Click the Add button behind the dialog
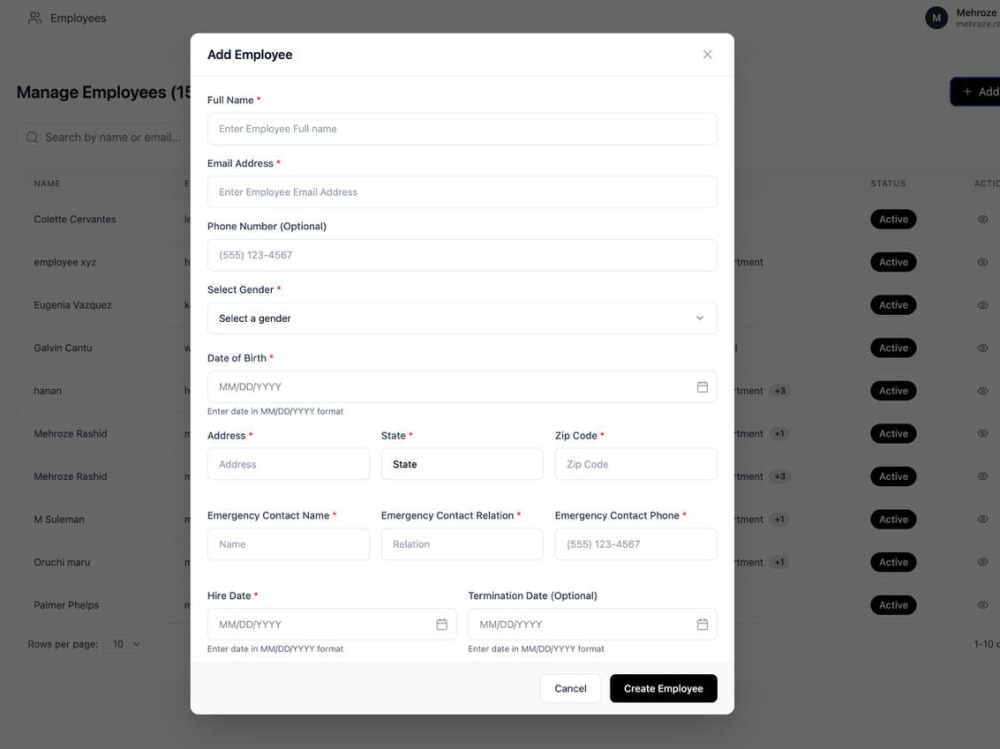This screenshot has width=1000, height=749. [x=976, y=92]
